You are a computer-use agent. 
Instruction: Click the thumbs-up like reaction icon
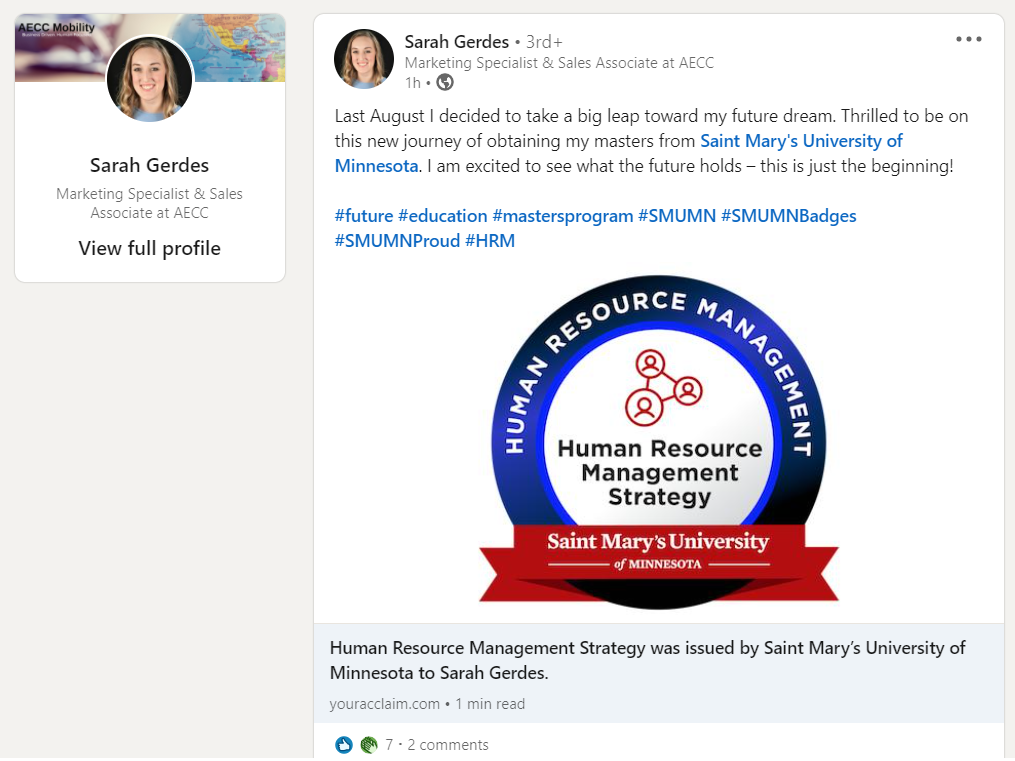coord(344,745)
